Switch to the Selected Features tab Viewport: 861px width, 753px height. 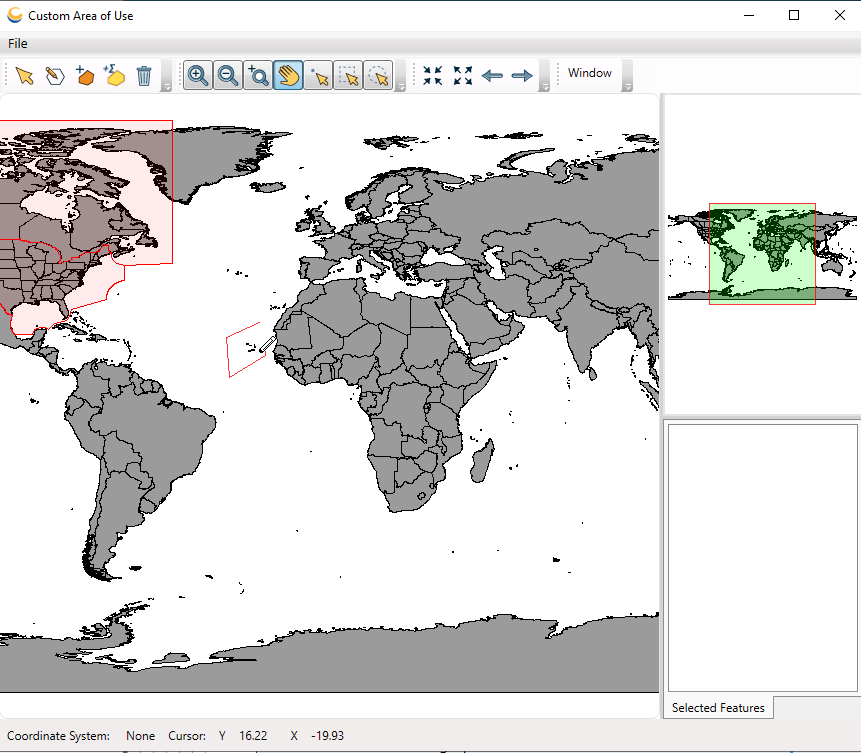(718, 708)
